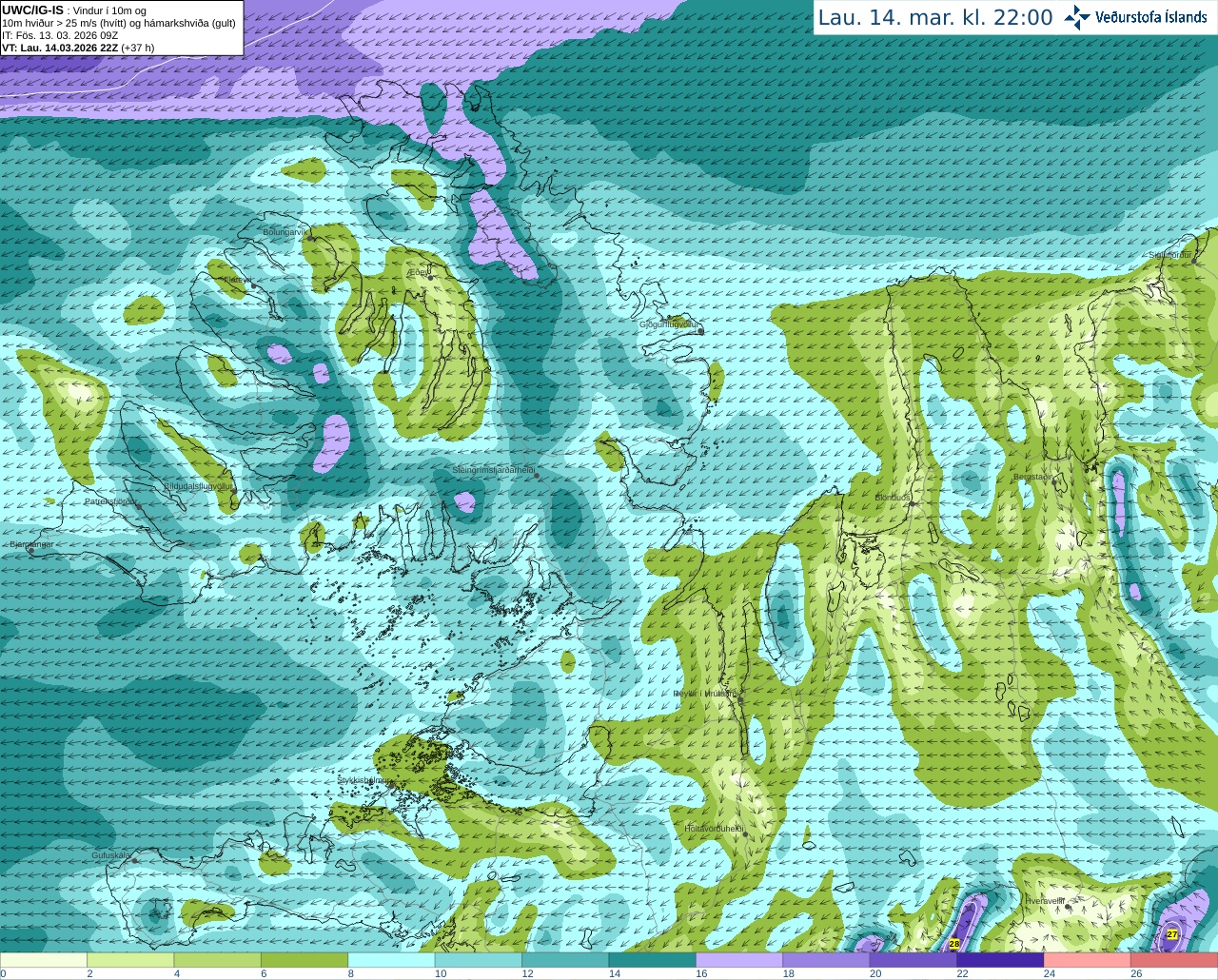Click the 12–14 m/s teal legend swatch
Image resolution: width=1218 pixels, height=980 pixels.
click(x=565, y=960)
